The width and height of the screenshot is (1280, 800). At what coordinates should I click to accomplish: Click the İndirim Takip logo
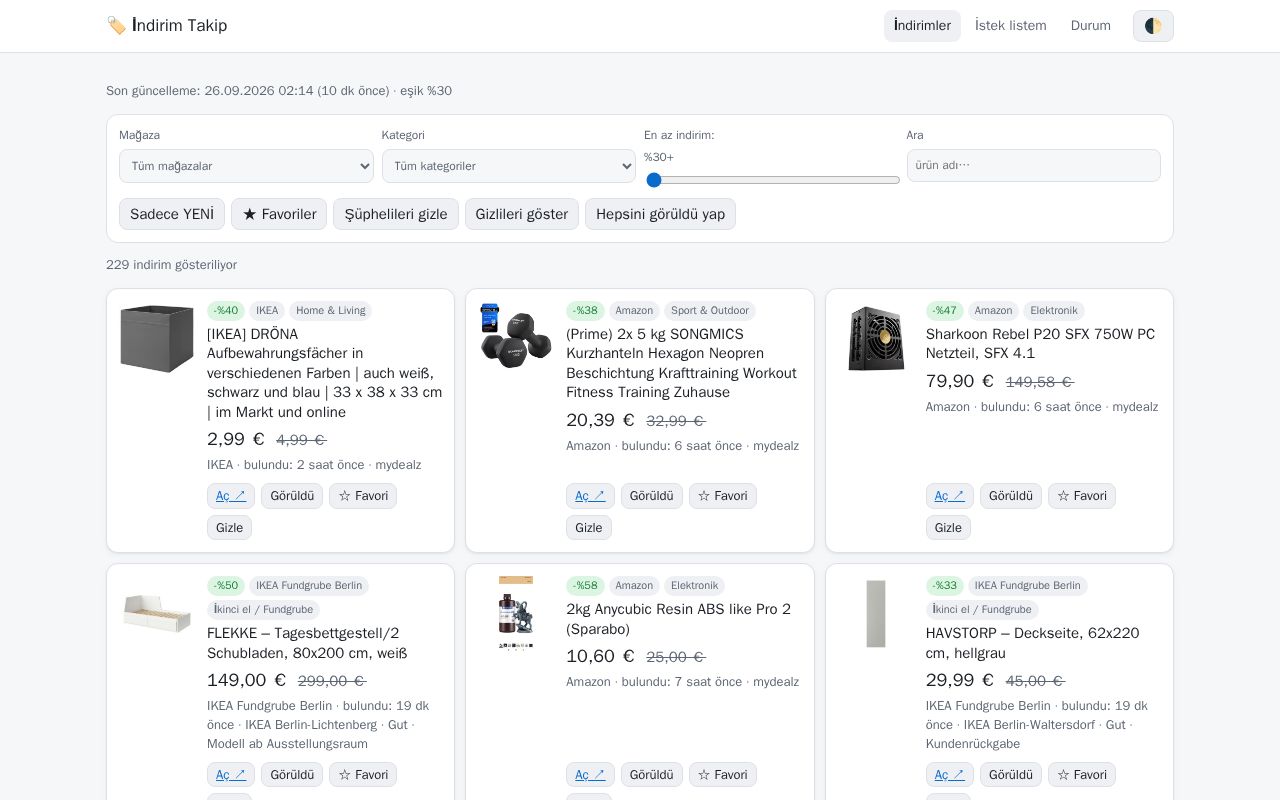pyautogui.click(x=167, y=26)
